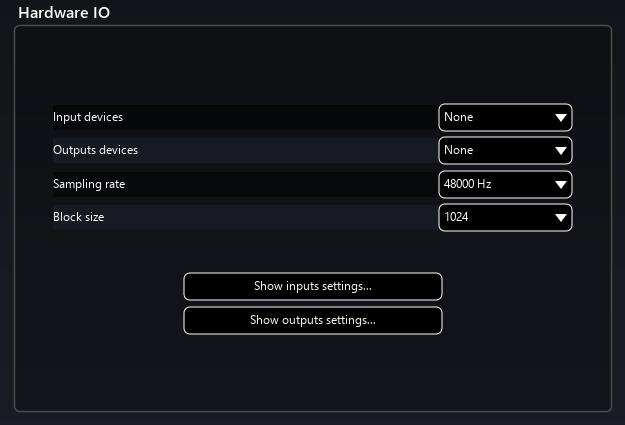Screen dimensions: 625x425
Task: Click the Input devices label
Action: (88, 117)
